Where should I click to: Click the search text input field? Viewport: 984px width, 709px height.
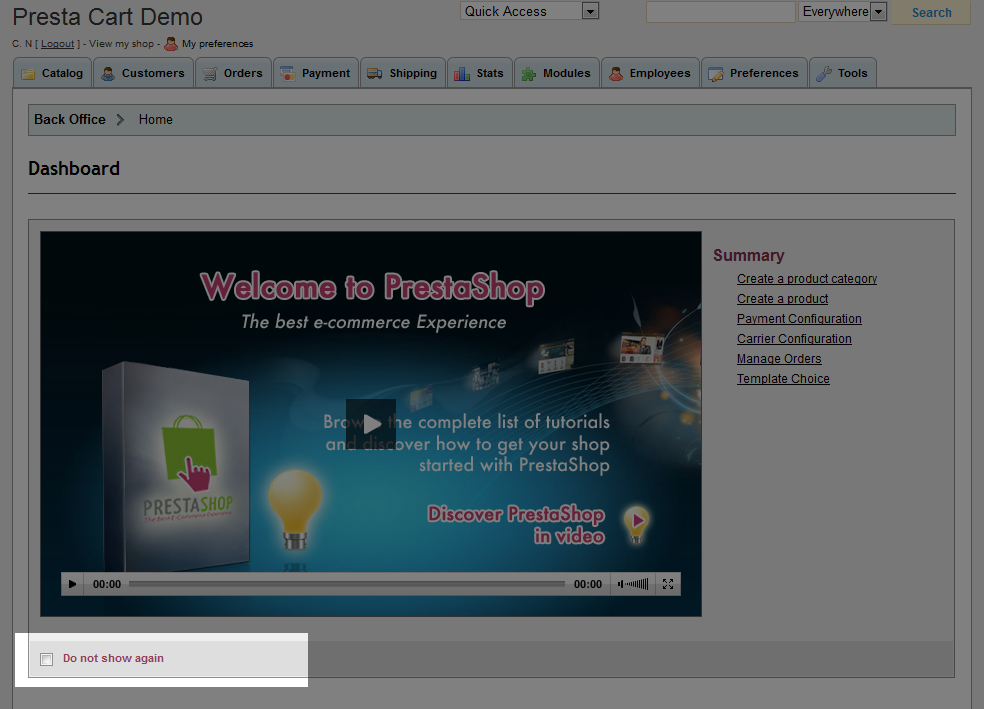pos(722,12)
